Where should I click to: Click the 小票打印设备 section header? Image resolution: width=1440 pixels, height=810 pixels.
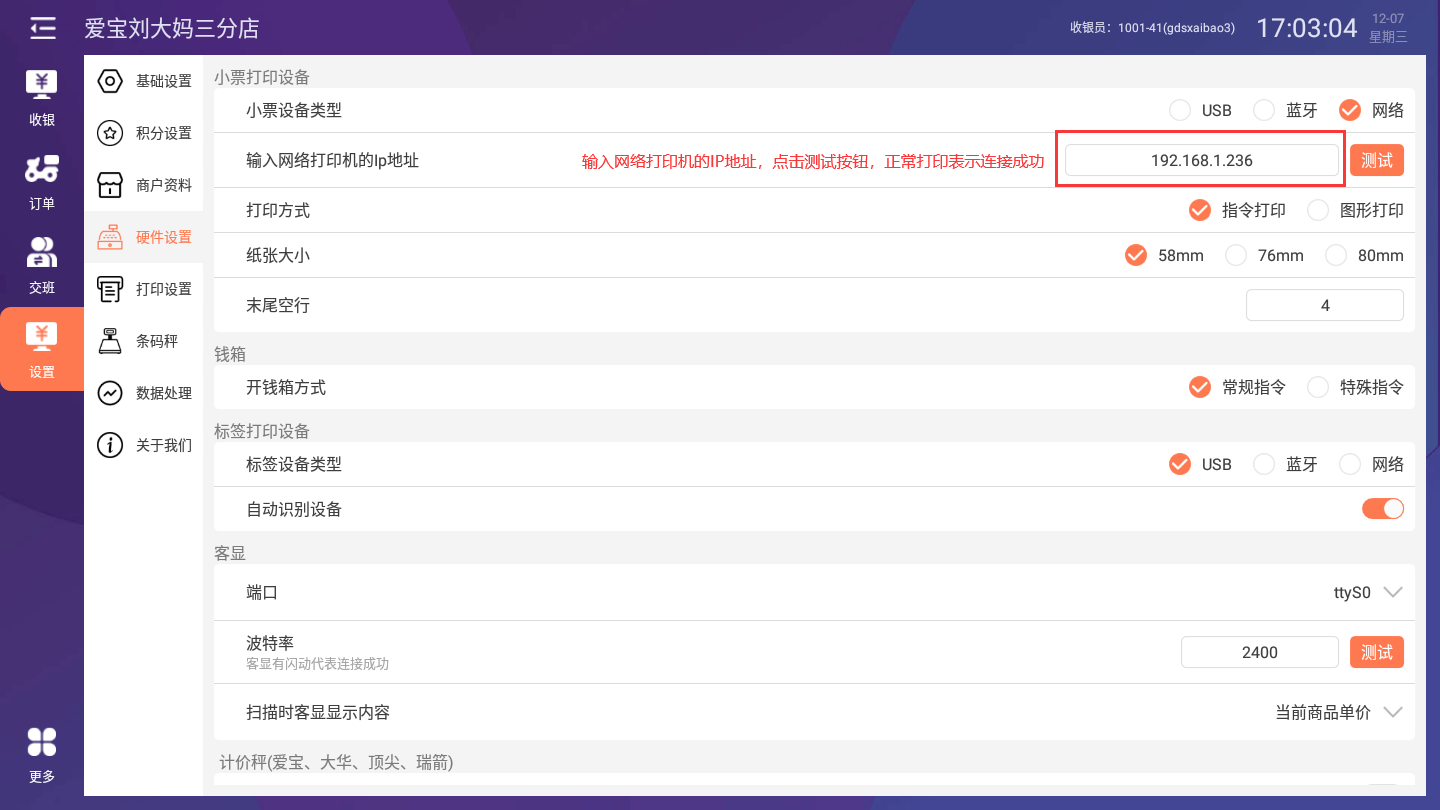tap(262, 77)
